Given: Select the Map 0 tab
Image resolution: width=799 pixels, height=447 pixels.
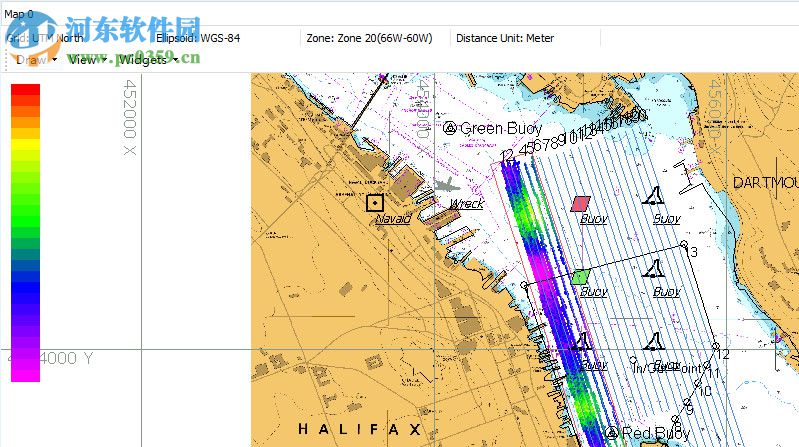Looking at the screenshot, I should coord(19,14).
